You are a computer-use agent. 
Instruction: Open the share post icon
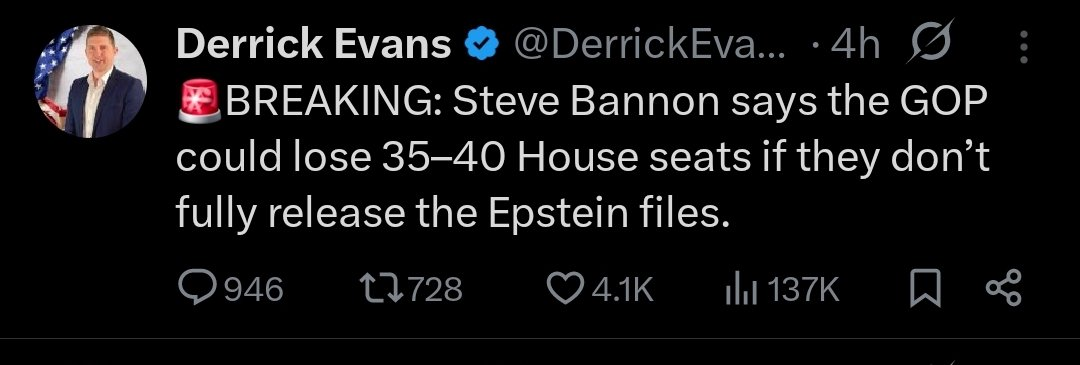1005,289
